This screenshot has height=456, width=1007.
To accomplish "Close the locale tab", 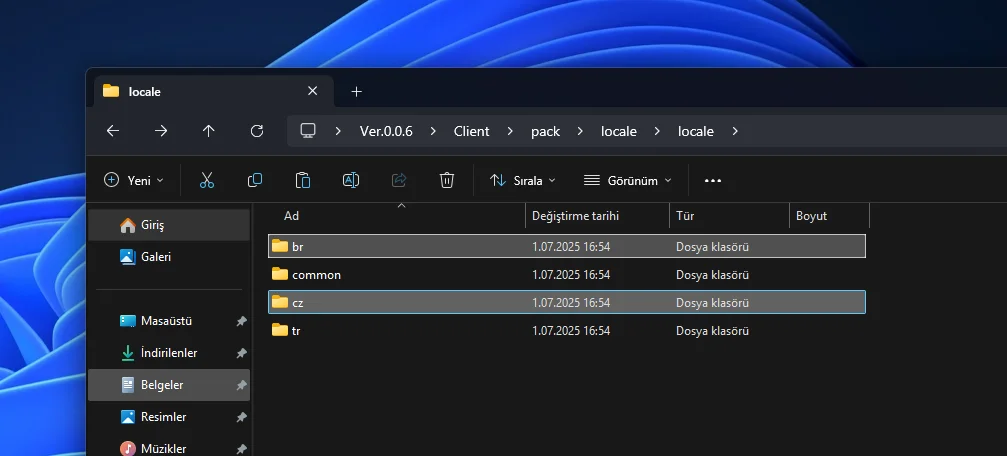I will [x=313, y=91].
